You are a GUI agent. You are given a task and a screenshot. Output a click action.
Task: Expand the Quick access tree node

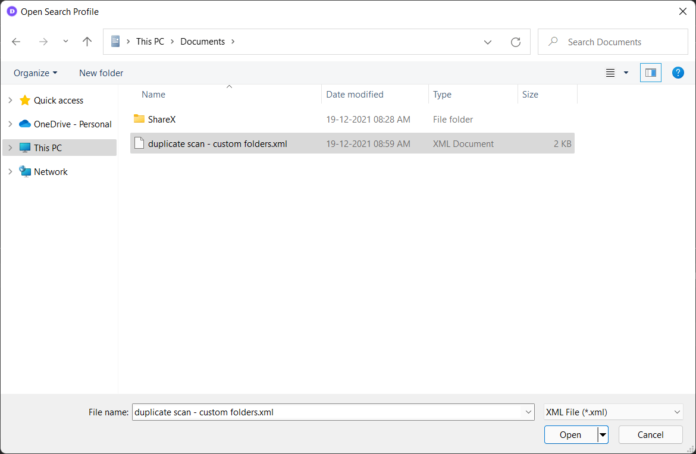(10, 100)
